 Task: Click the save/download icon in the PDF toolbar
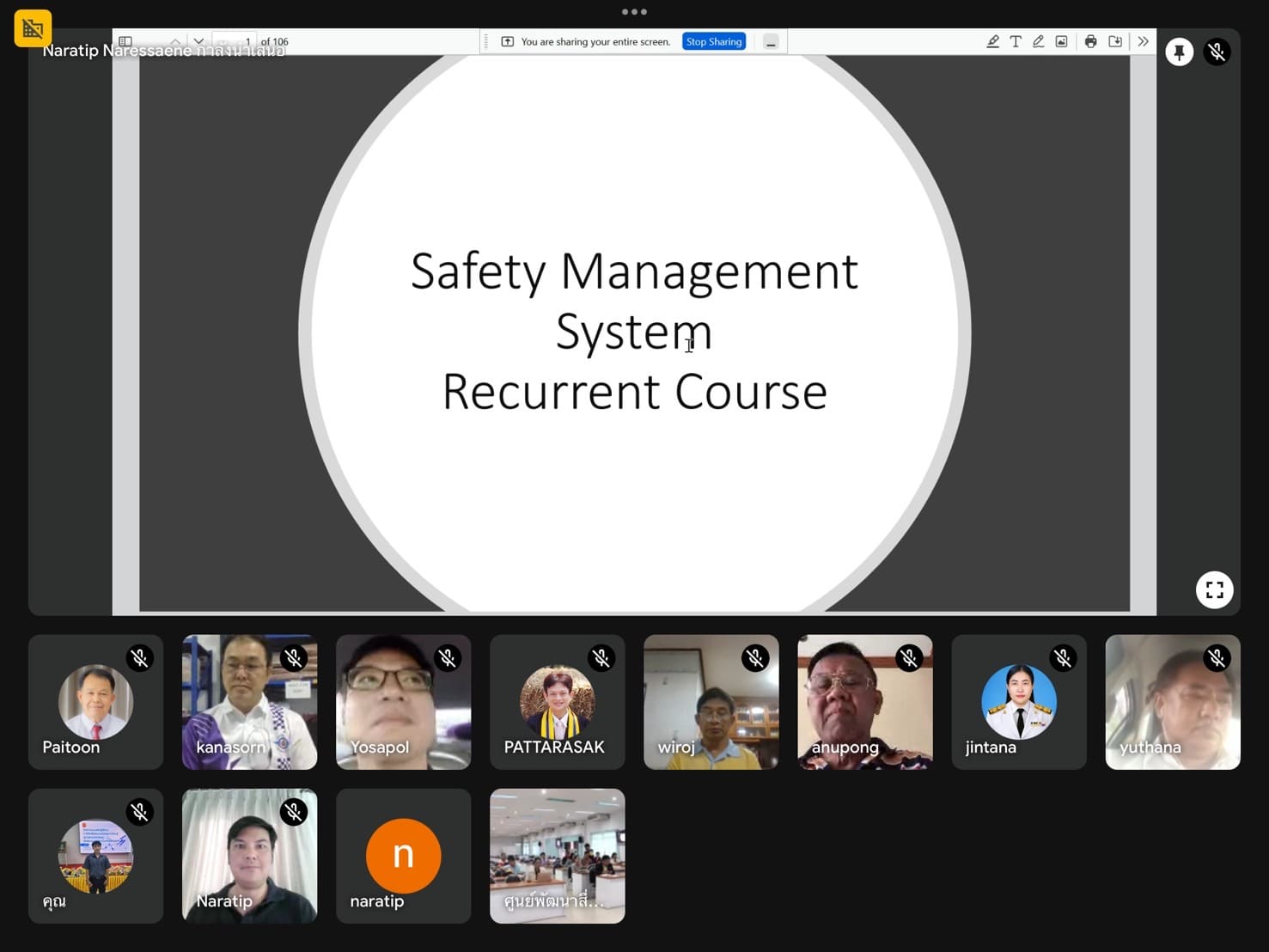(1115, 41)
